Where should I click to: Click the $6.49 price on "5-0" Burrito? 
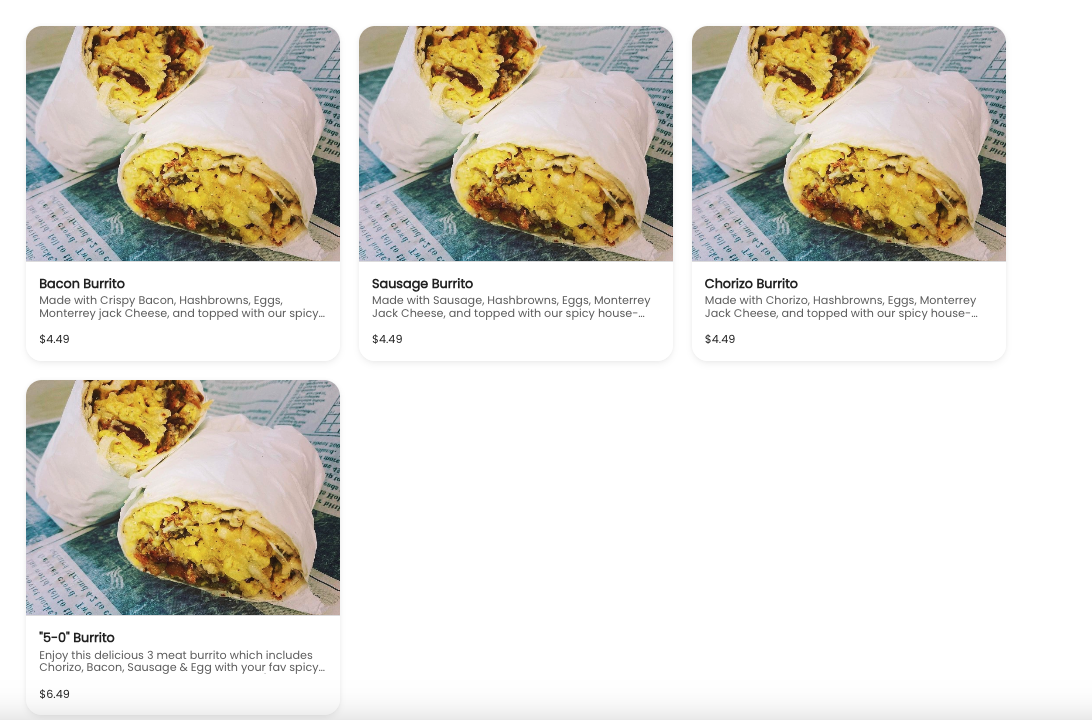[x=54, y=694]
